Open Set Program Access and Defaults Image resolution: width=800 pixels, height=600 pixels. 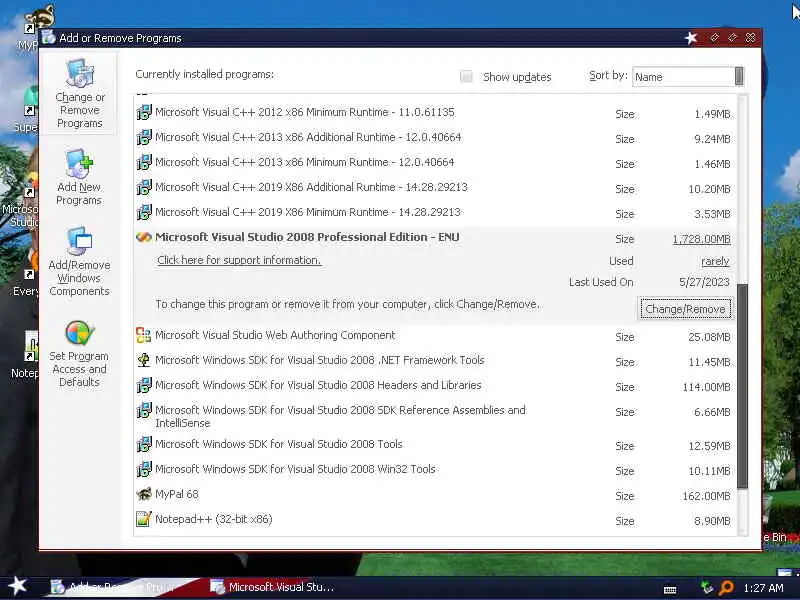(x=79, y=354)
